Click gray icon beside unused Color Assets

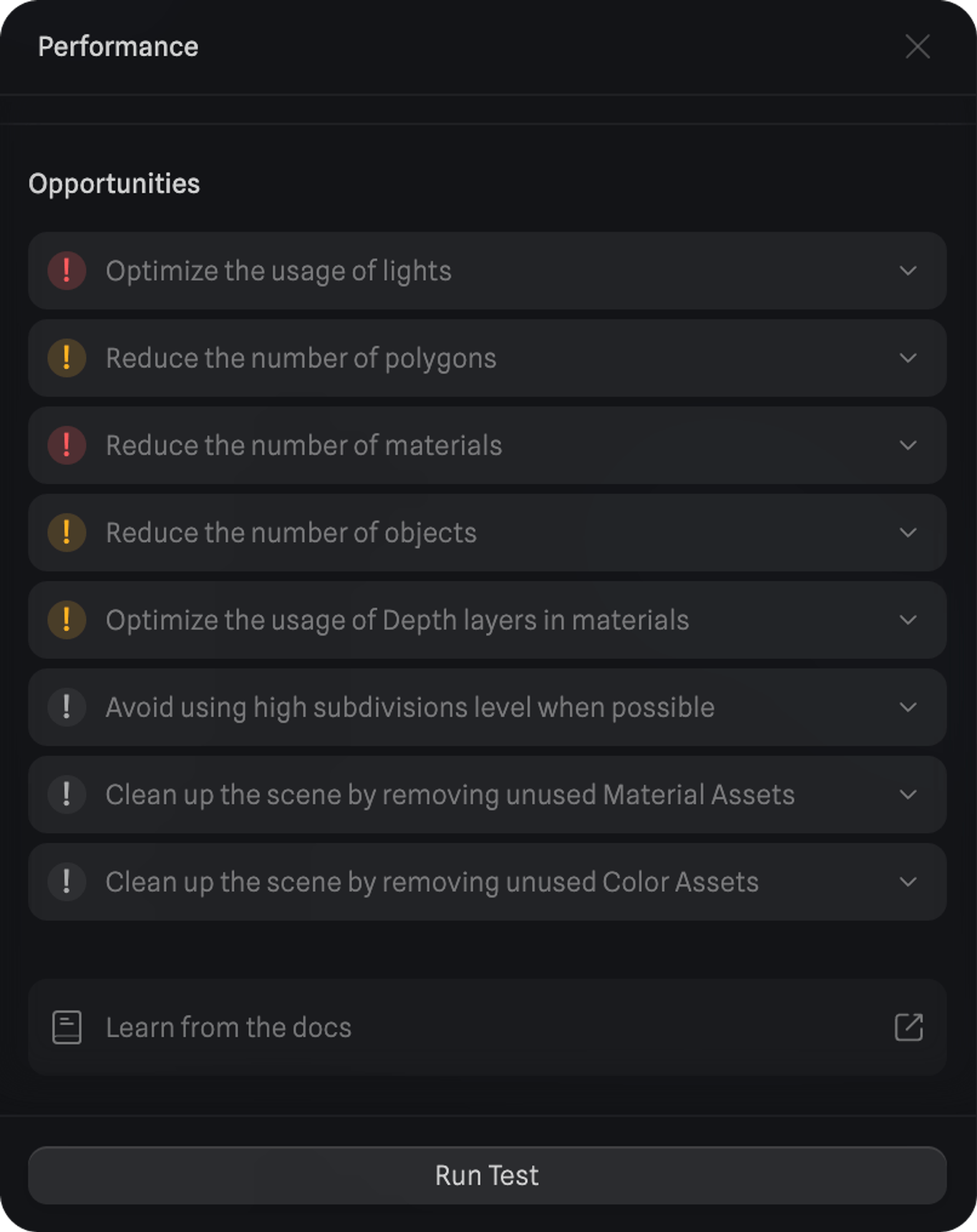coord(67,882)
